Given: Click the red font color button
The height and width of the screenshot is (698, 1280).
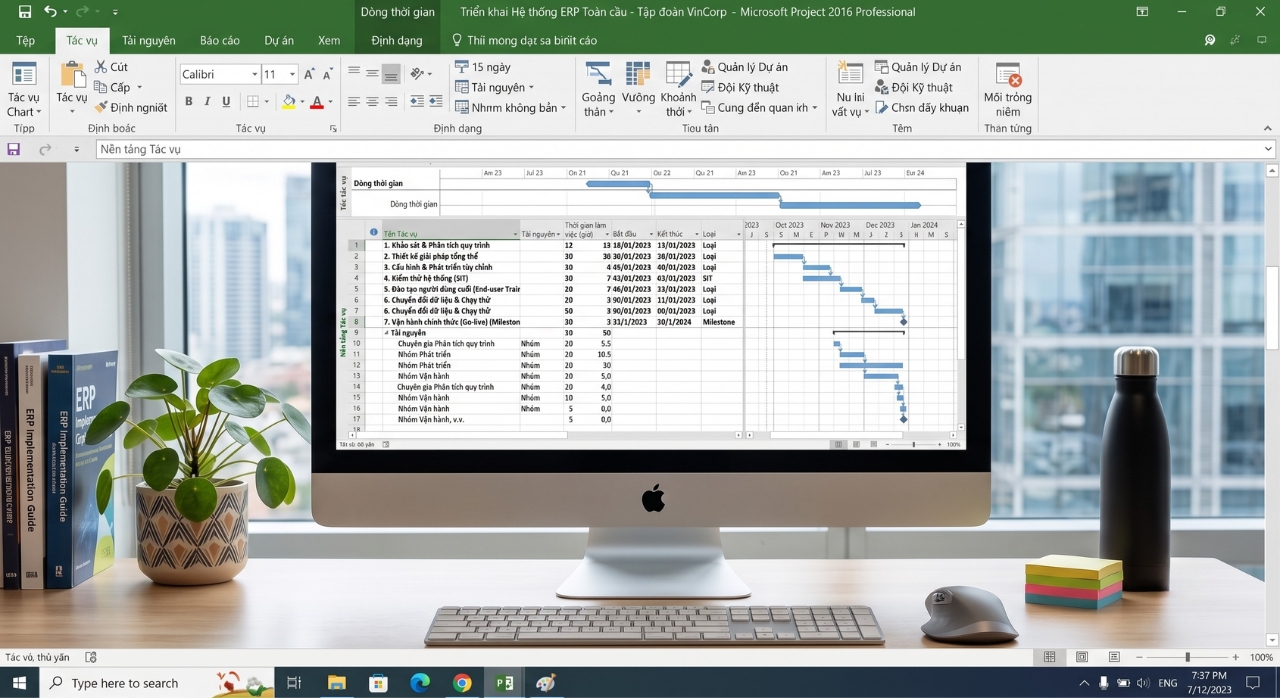Looking at the screenshot, I should click(x=316, y=101).
